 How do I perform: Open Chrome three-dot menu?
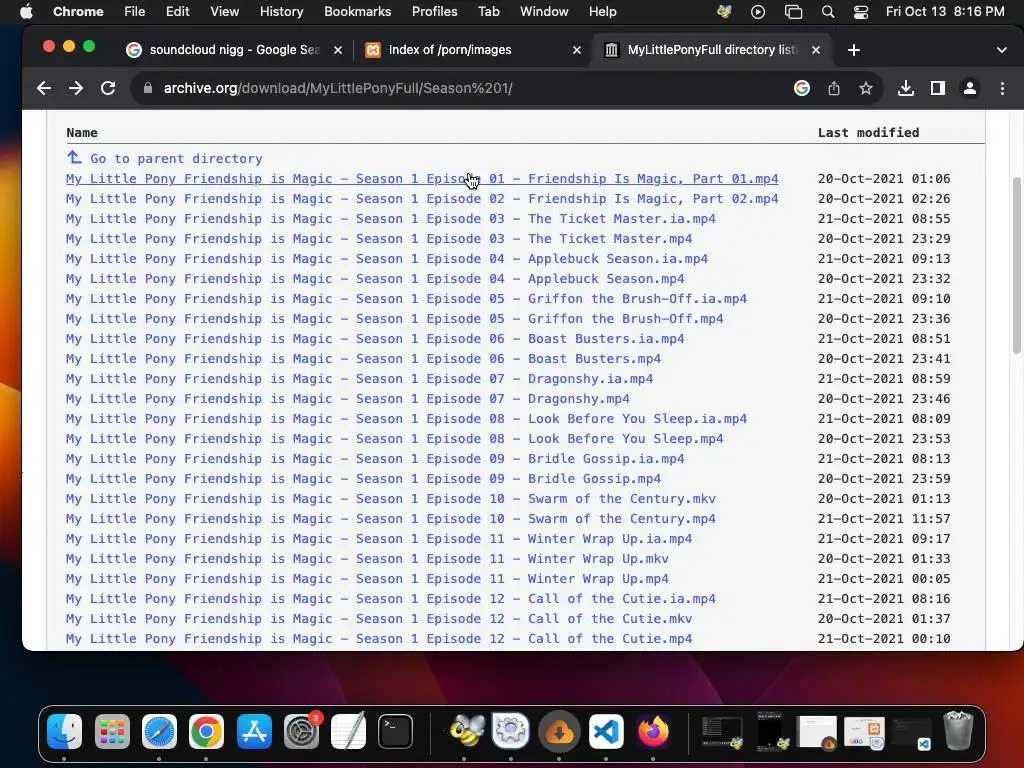click(1002, 88)
